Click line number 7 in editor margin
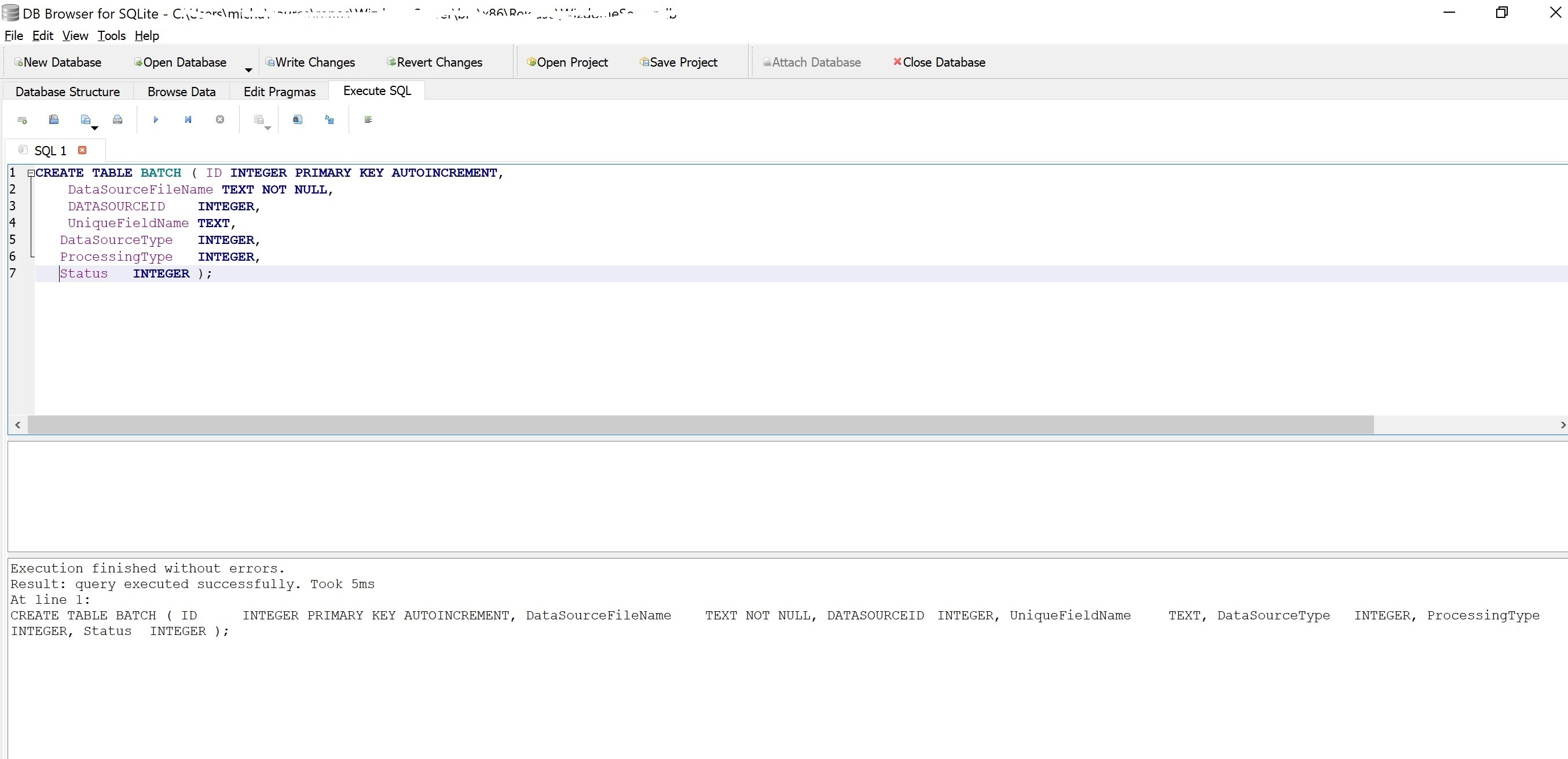Screen dimensions: 1568x759 tap(12, 273)
